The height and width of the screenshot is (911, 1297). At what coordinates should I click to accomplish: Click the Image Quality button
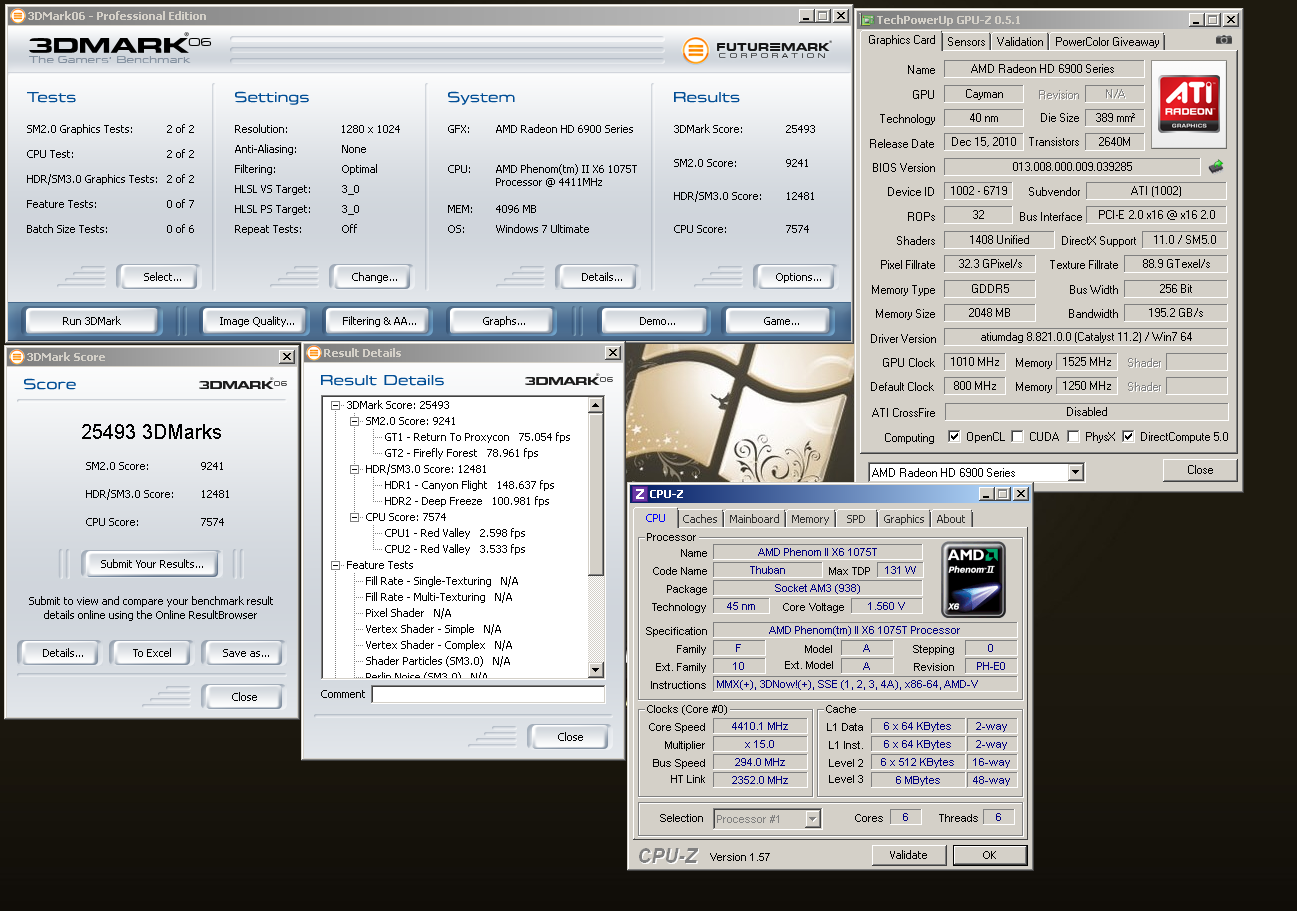(x=257, y=321)
